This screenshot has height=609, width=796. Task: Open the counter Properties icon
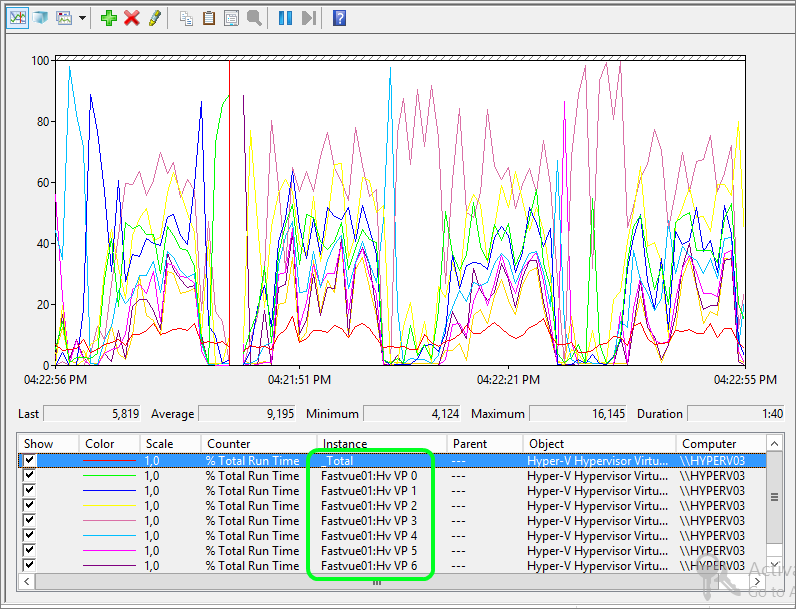tap(231, 18)
